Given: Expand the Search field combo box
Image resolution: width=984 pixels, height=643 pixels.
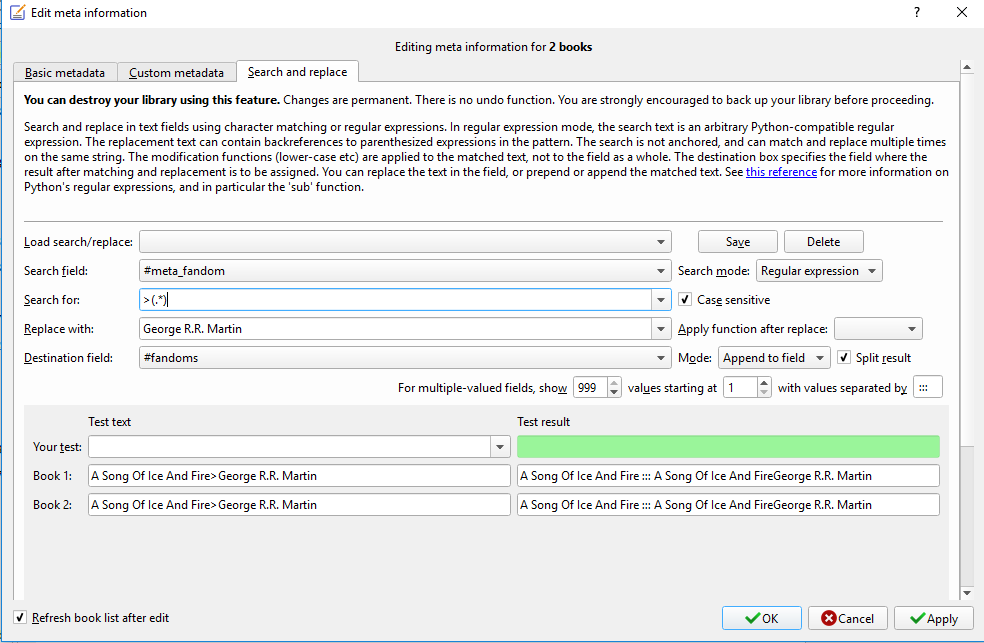Looking at the screenshot, I should click(662, 270).
